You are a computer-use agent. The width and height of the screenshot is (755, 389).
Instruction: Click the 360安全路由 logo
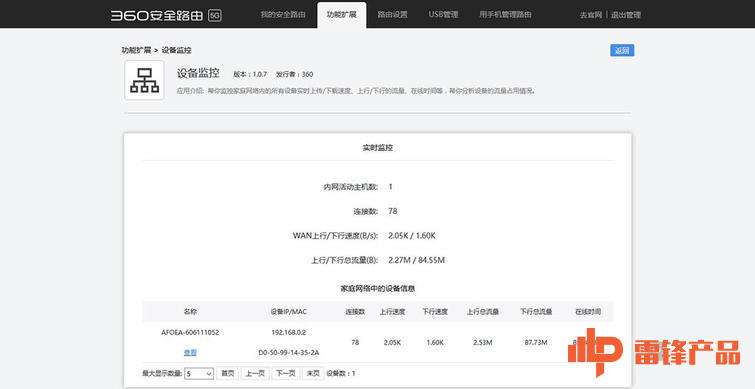point(157,15)
